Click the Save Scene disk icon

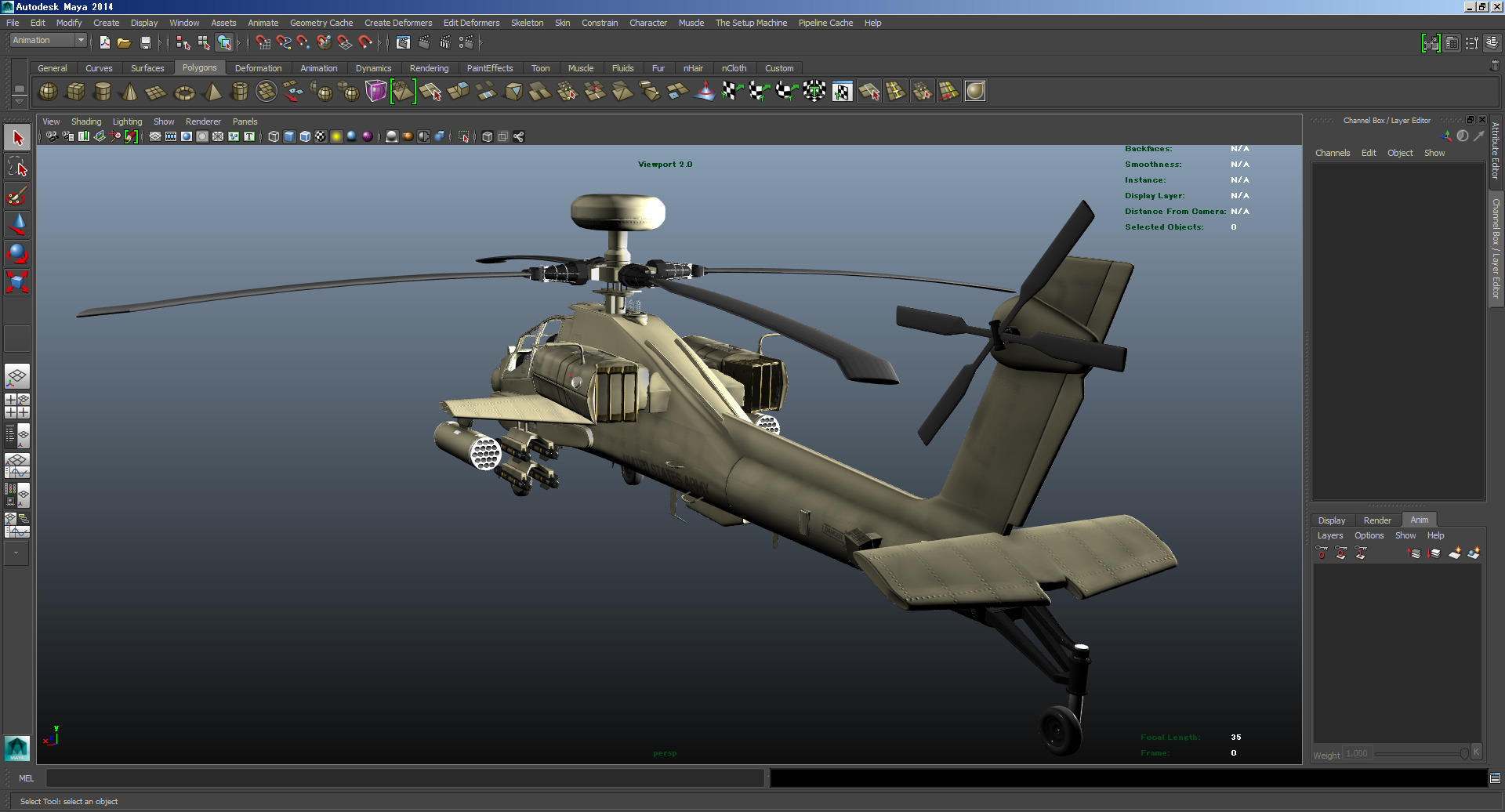(145, 42)
